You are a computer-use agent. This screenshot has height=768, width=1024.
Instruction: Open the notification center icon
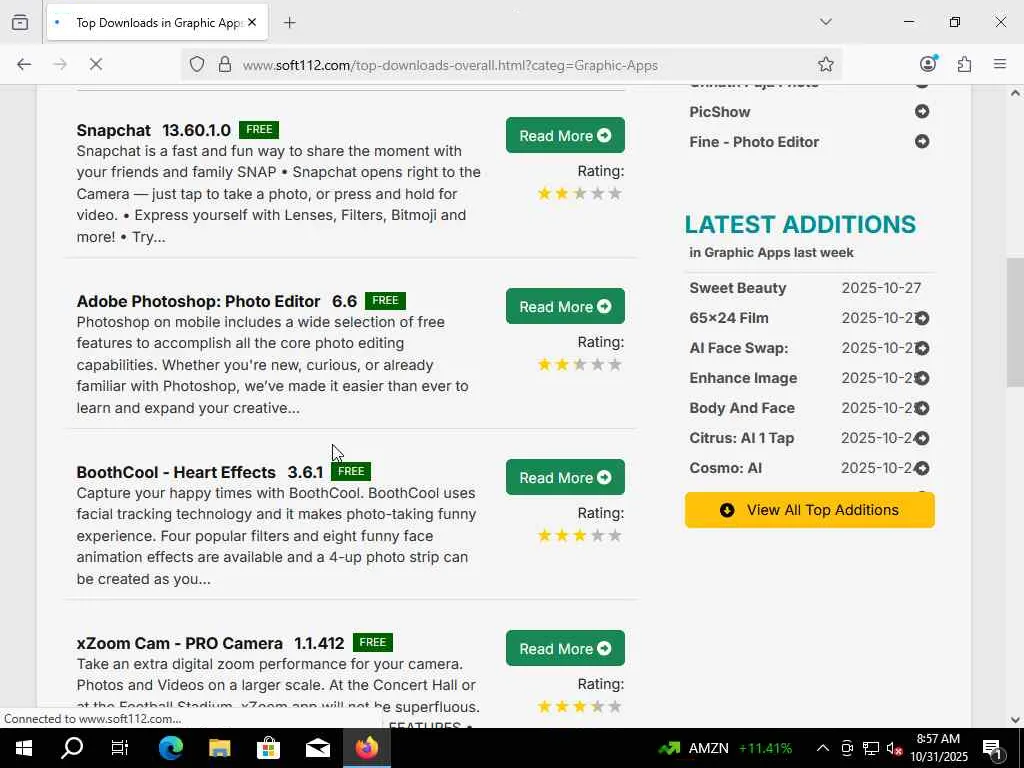(992, 748)
